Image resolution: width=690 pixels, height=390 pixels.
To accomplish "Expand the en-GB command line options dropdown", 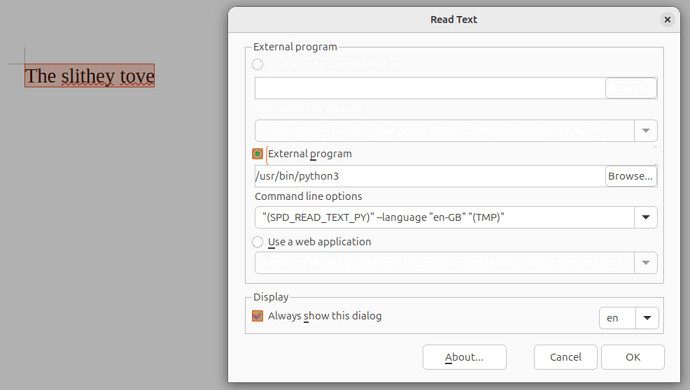I will pyautogui.click(x=646, y=217).
